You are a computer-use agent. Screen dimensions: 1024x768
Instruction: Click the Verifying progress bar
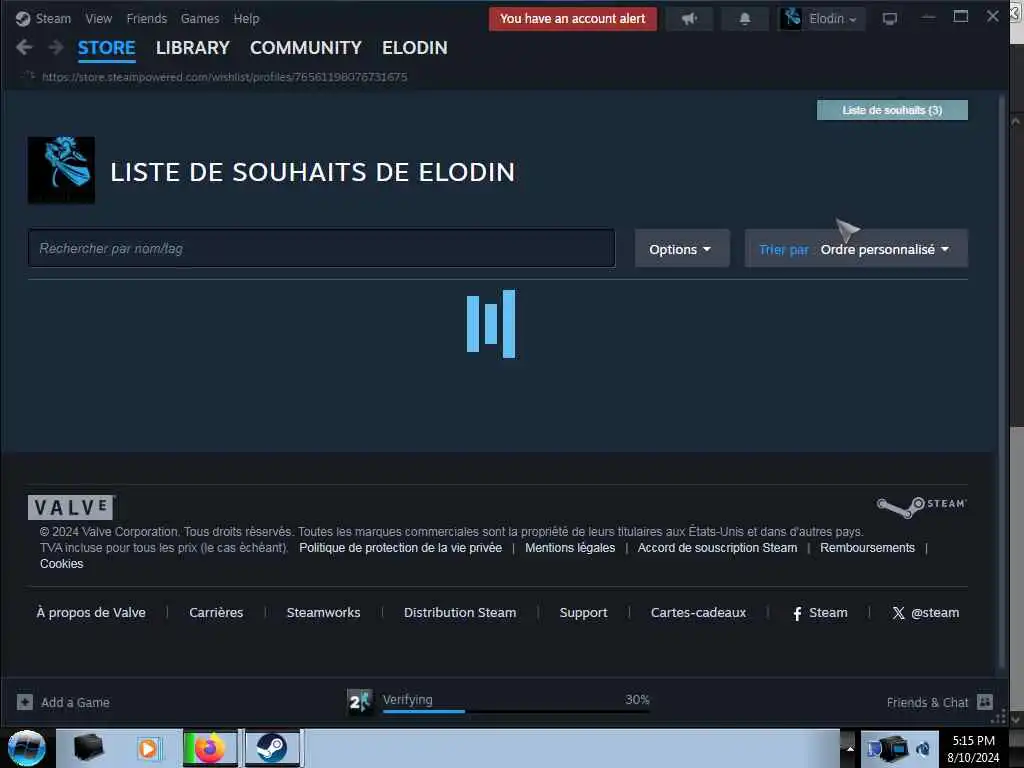pos(516,711)
